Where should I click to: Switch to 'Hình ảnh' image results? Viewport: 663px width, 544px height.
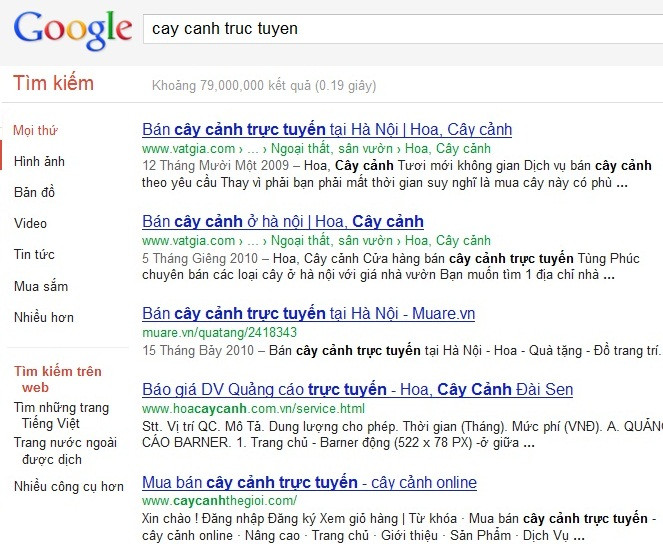39,161
